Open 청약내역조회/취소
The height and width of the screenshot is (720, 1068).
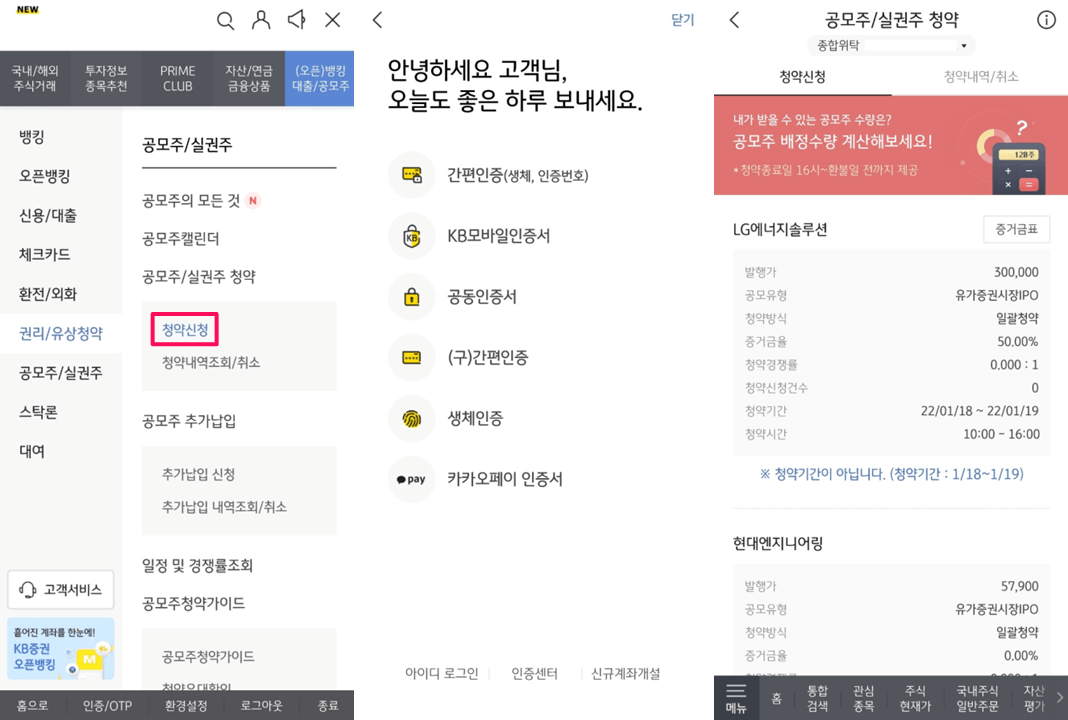coord(211,362)
